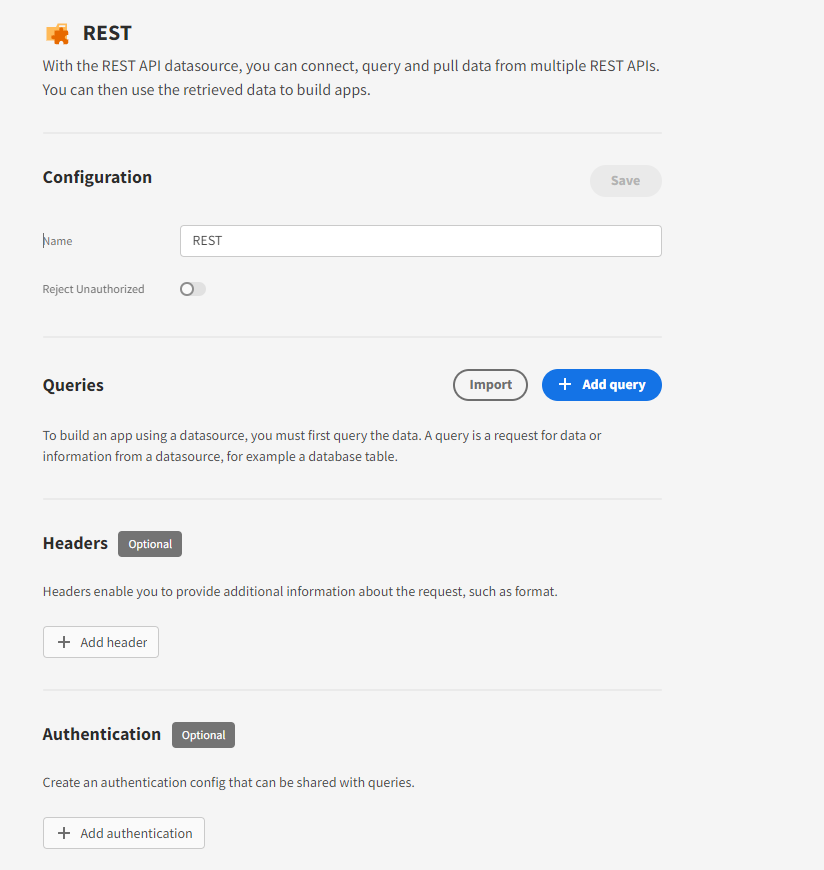Click the Configuration section heading
Viewport: 824px width, 870px height.
tap(97, 177)
